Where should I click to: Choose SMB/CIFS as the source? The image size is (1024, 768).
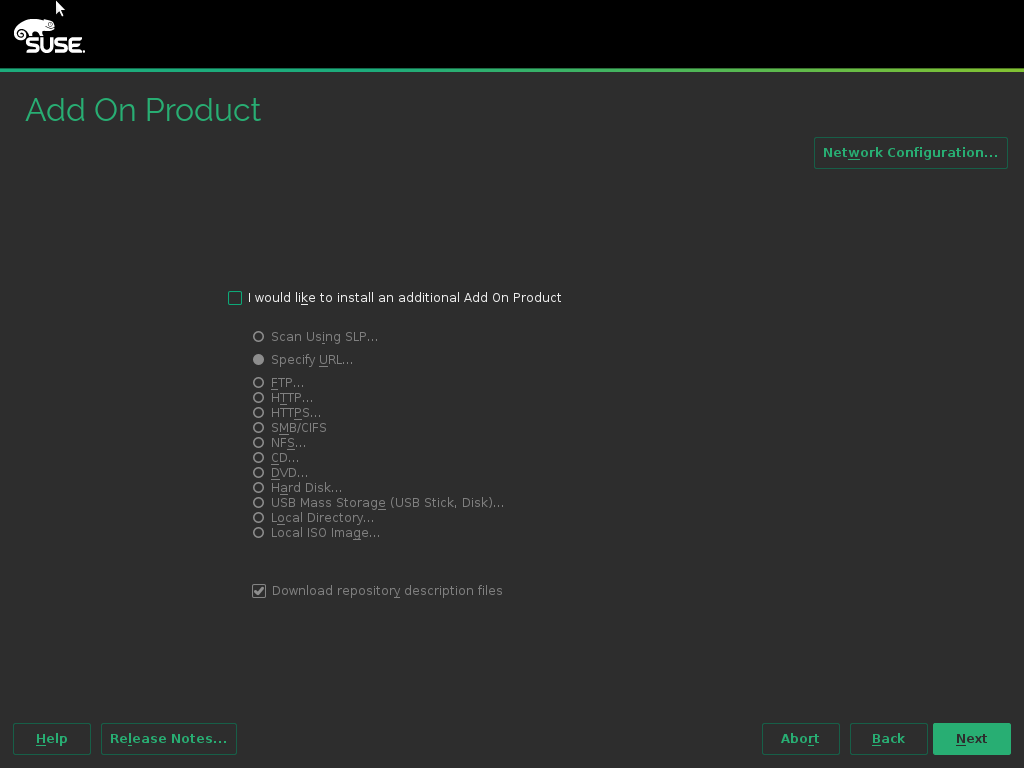point(259,428)
